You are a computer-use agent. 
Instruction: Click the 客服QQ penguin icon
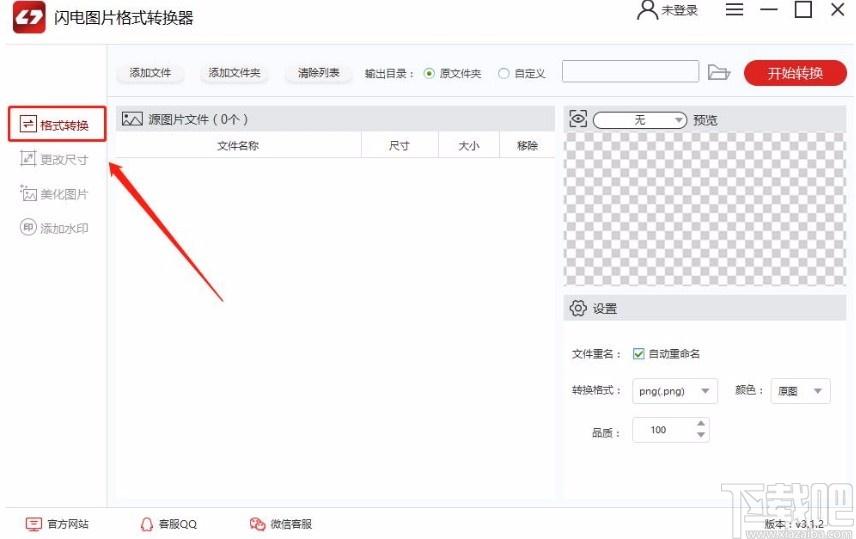[146, 524]
